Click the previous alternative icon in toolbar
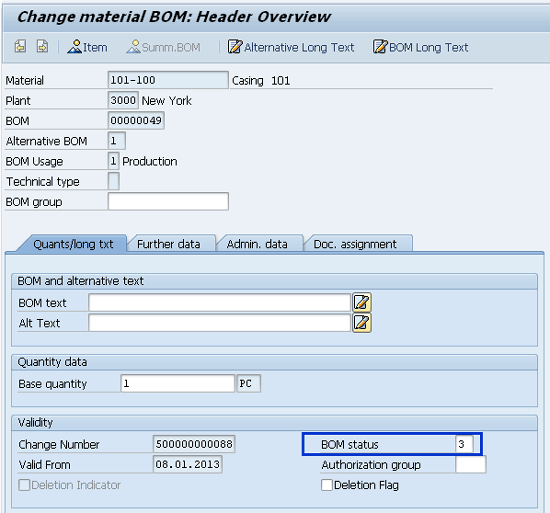 point(20,47)
